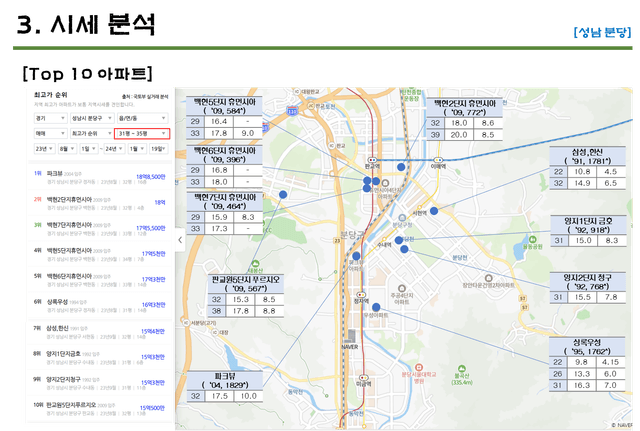The height and width of the screenshot is (431, 640).
Task: Click blue marker linked to 백현2단지 휴먼시아
Action: point(401,167)
